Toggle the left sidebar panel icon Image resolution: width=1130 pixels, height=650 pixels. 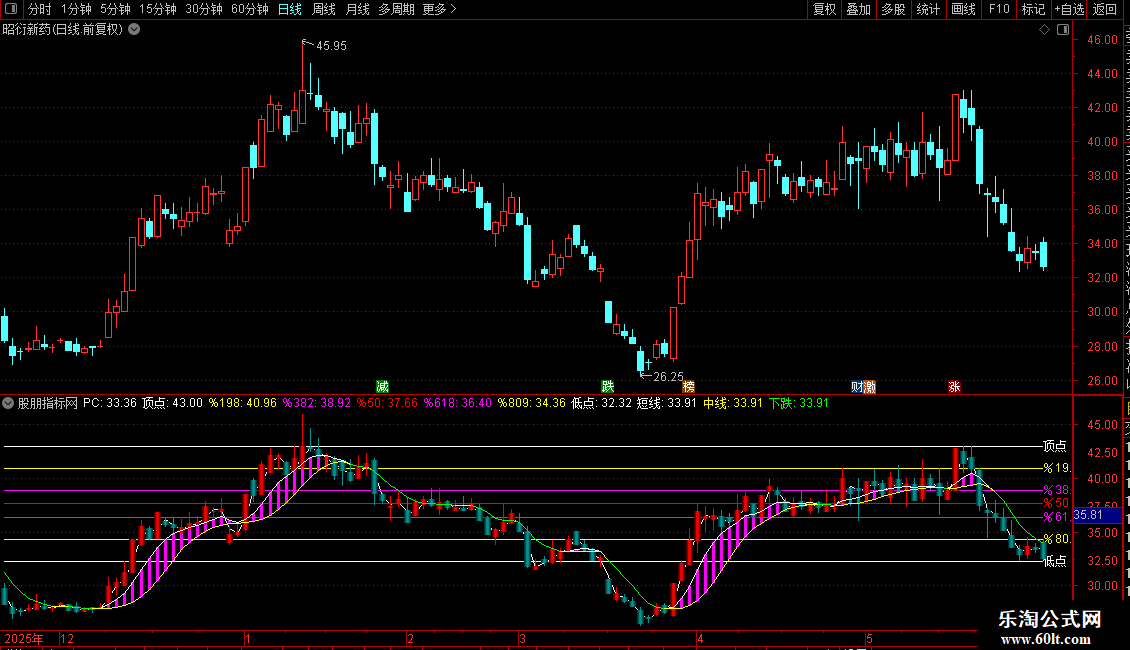(x=11, y=9)
